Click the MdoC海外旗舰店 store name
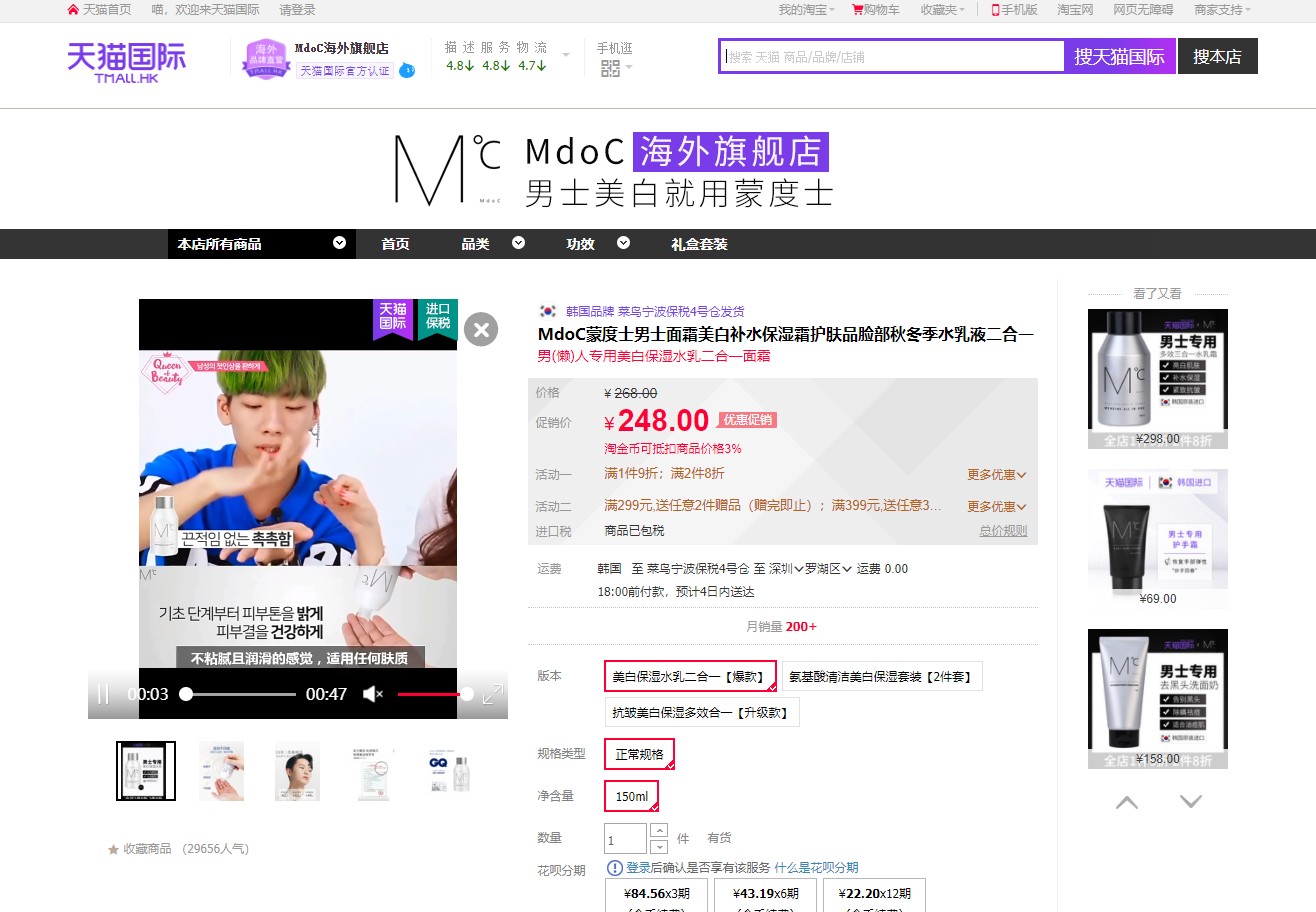This screenshot has width=1316, height=912. click(342, 48)
